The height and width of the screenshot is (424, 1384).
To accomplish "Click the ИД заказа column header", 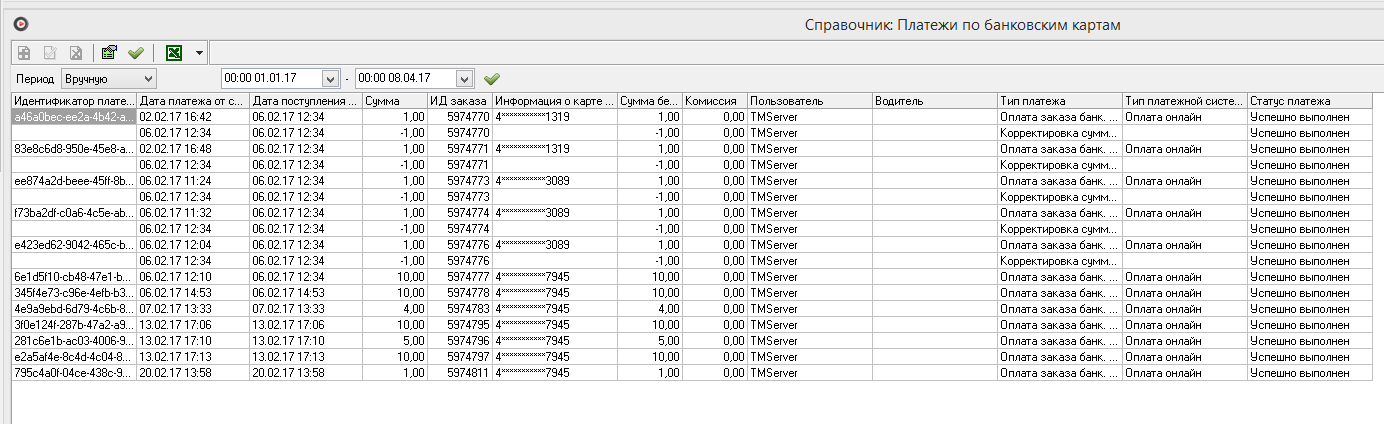I will pos(459,101).
